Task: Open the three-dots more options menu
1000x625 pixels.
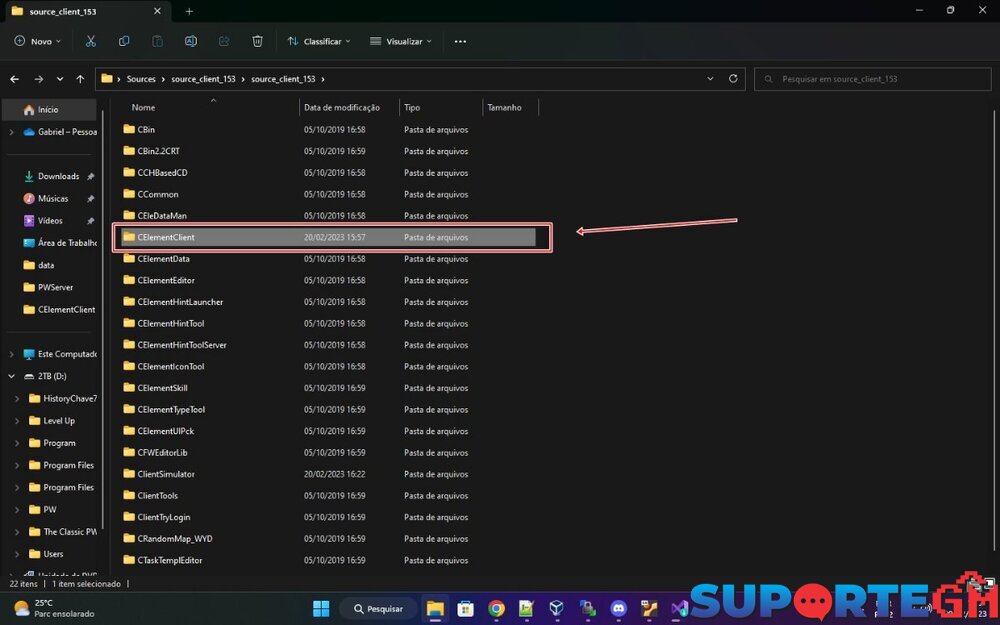Action: pyautogui.click(x=460, y=41)
